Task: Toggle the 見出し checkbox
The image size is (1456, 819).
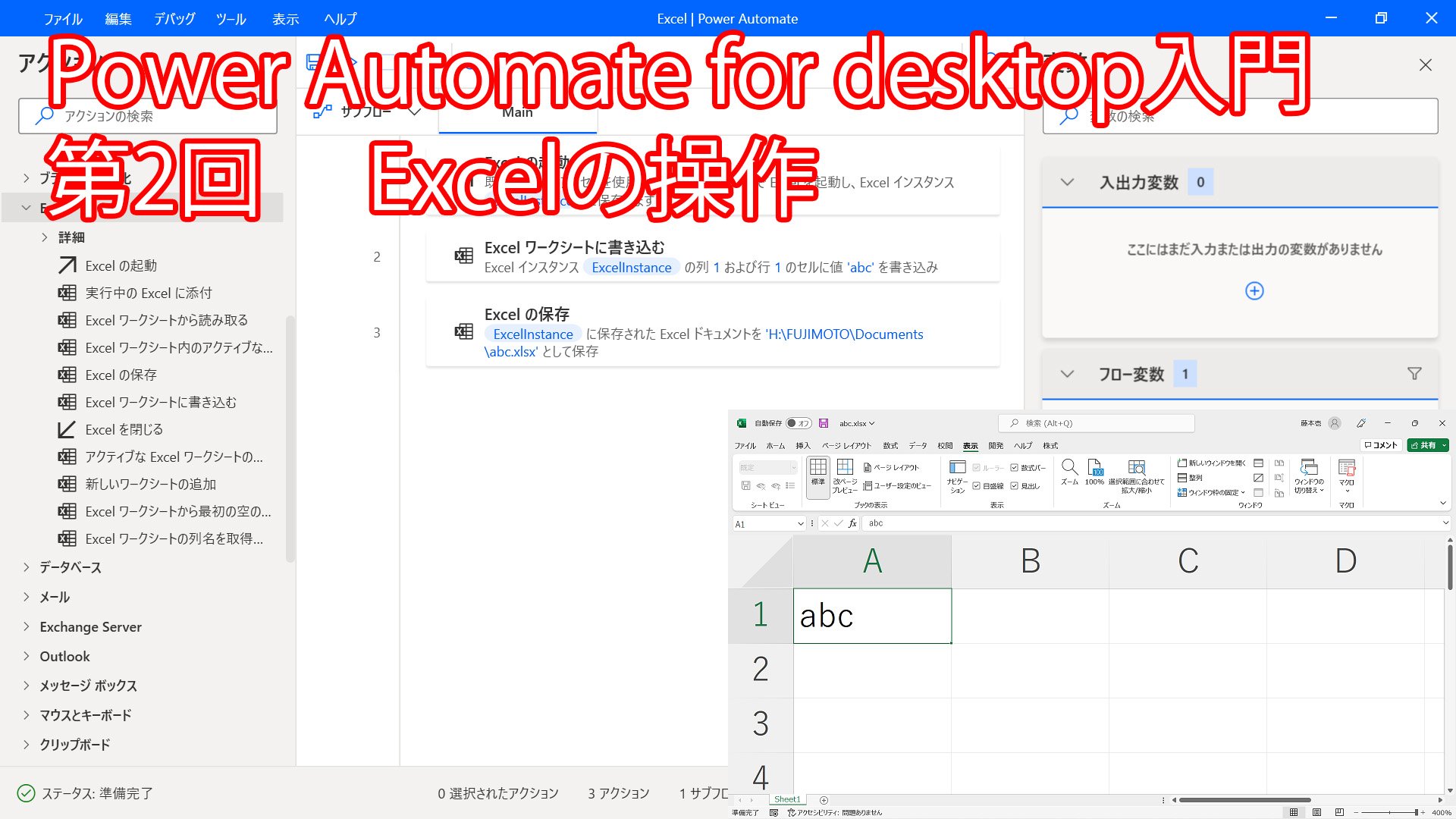Action: pyautogui.click(x=1015, y=486)
